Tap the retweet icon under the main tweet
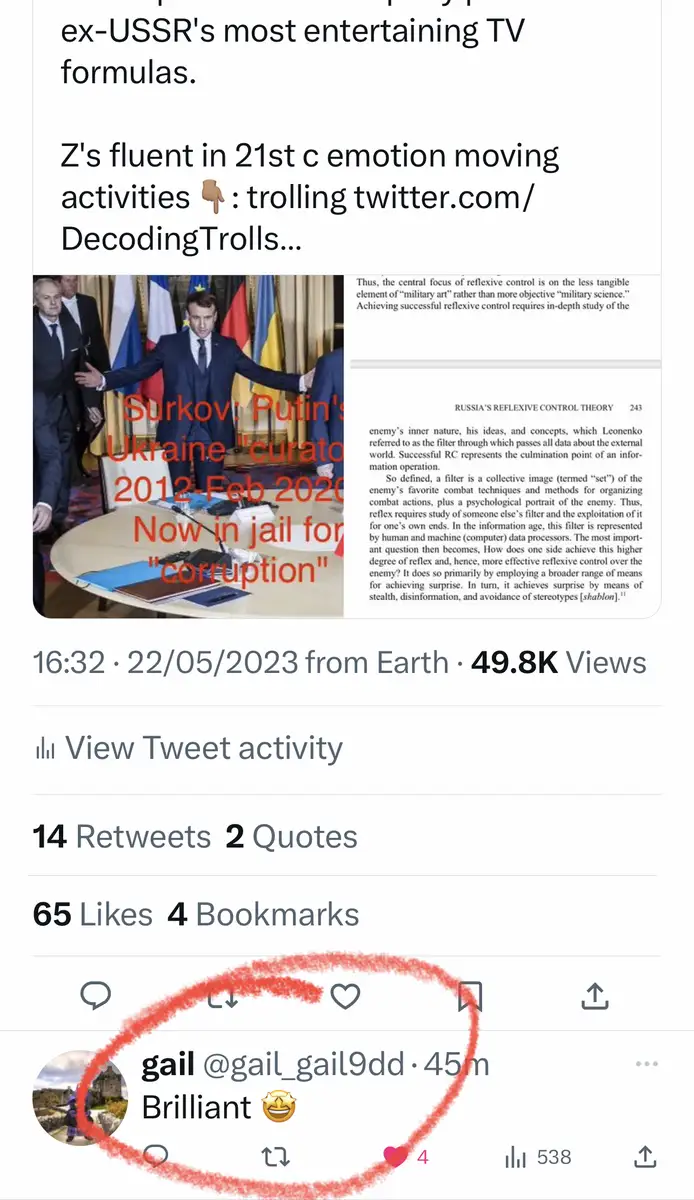 tap(222, 995)
